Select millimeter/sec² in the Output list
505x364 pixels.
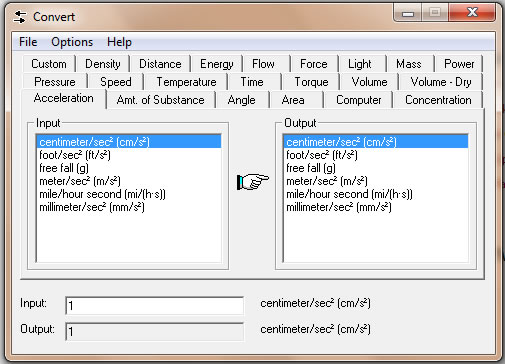pyautogui.click(x=376, y=207)
